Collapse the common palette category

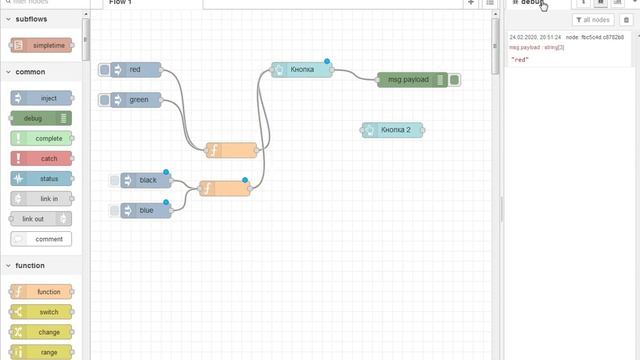tap(9, 72)
